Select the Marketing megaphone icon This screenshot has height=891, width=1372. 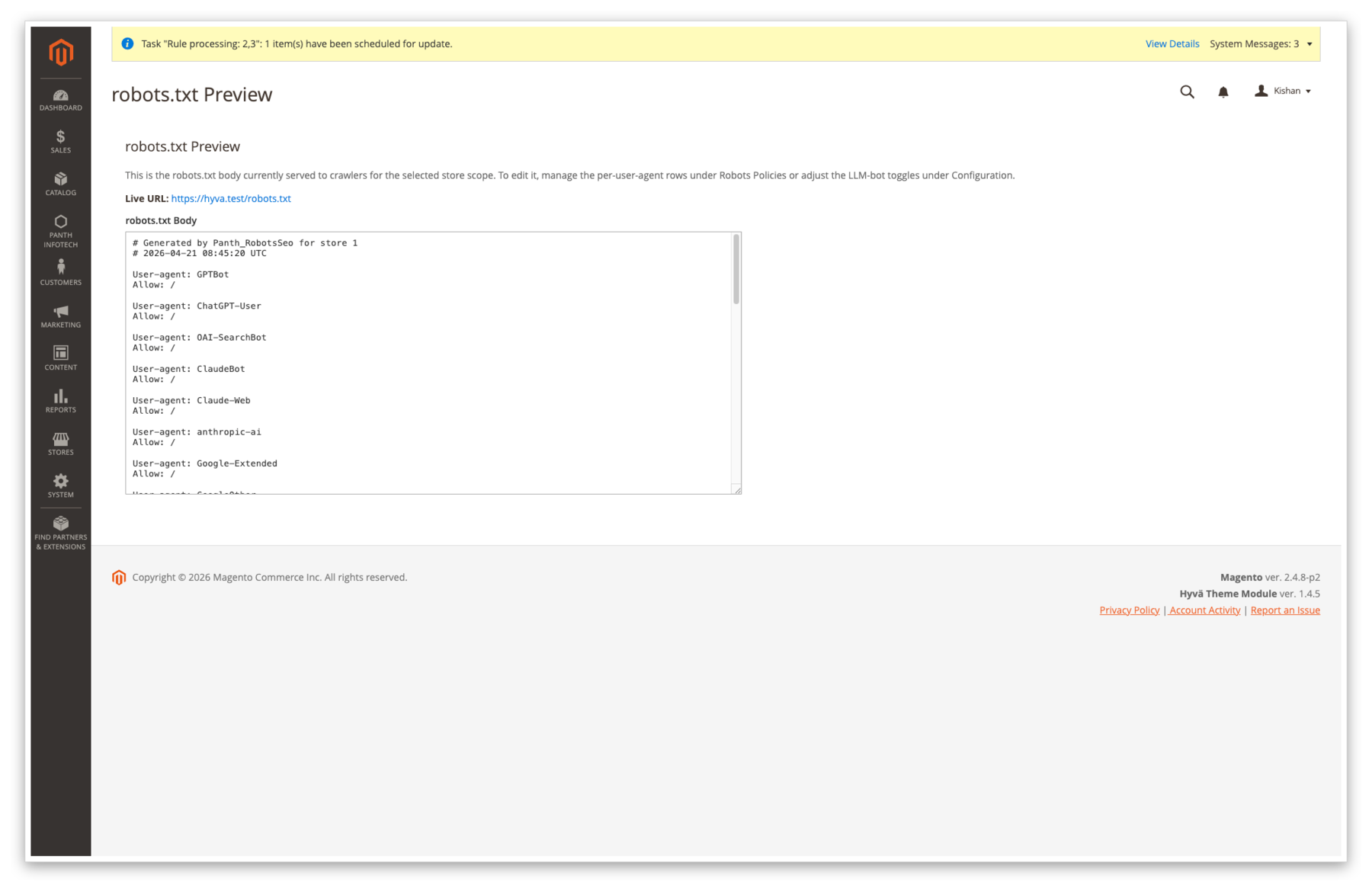60,315
